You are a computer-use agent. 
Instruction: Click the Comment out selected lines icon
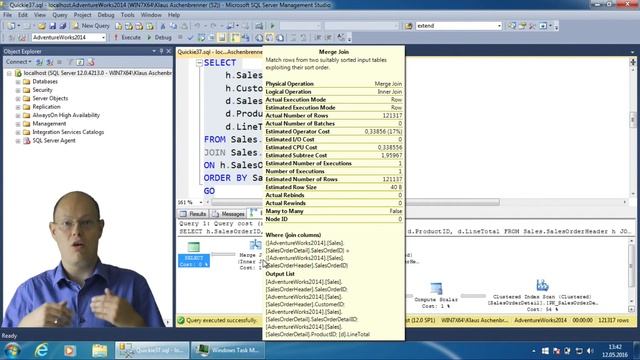point(293,38)
